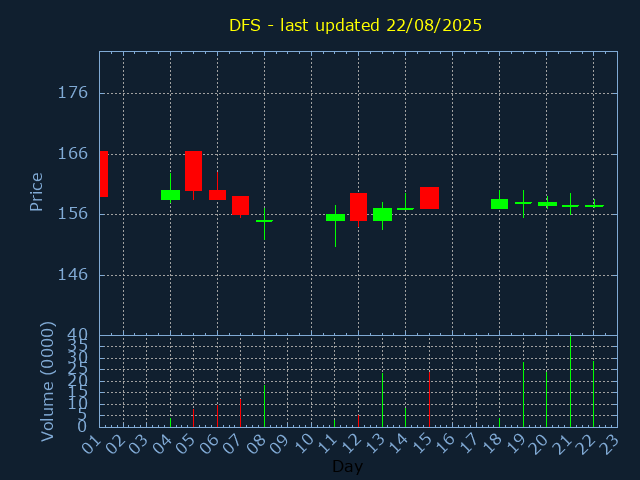Viewport: 640px width, 480px height.
Task: Click the red candlestick for day 07
Action: pos(240,205)
